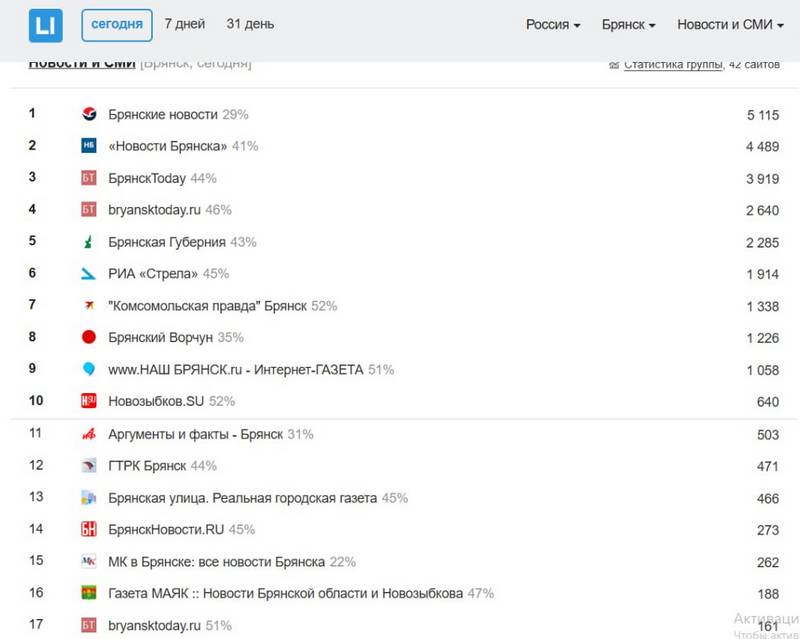This screenshot has height=639, width=800.
Task: Switch to the 7 дней period
Action: point(185,24)
